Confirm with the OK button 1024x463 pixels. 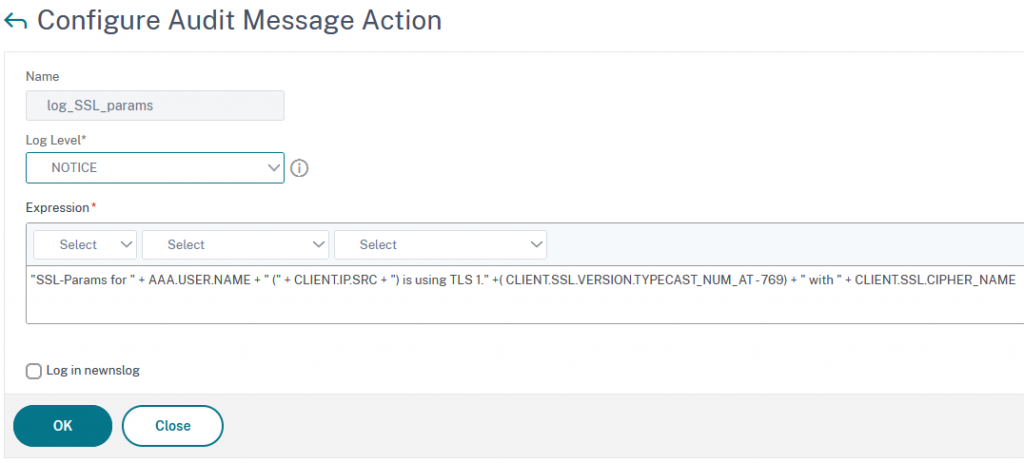[x=63, y=426]
